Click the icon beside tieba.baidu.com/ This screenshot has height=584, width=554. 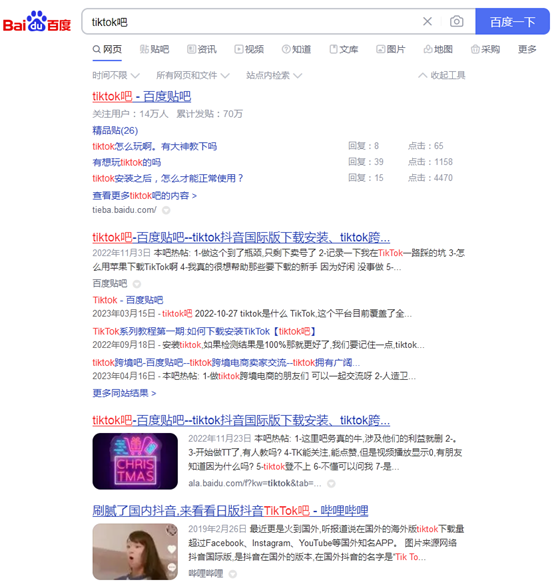(x=166, y=210)
